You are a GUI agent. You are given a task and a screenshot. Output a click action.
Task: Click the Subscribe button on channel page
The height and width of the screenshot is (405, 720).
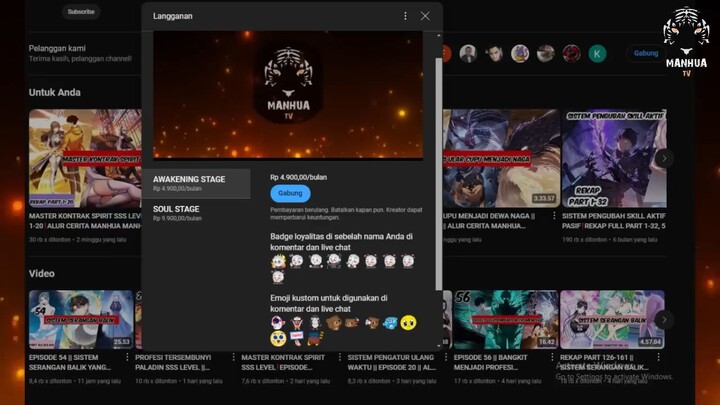pyautogui.click(x=81, y=11)
